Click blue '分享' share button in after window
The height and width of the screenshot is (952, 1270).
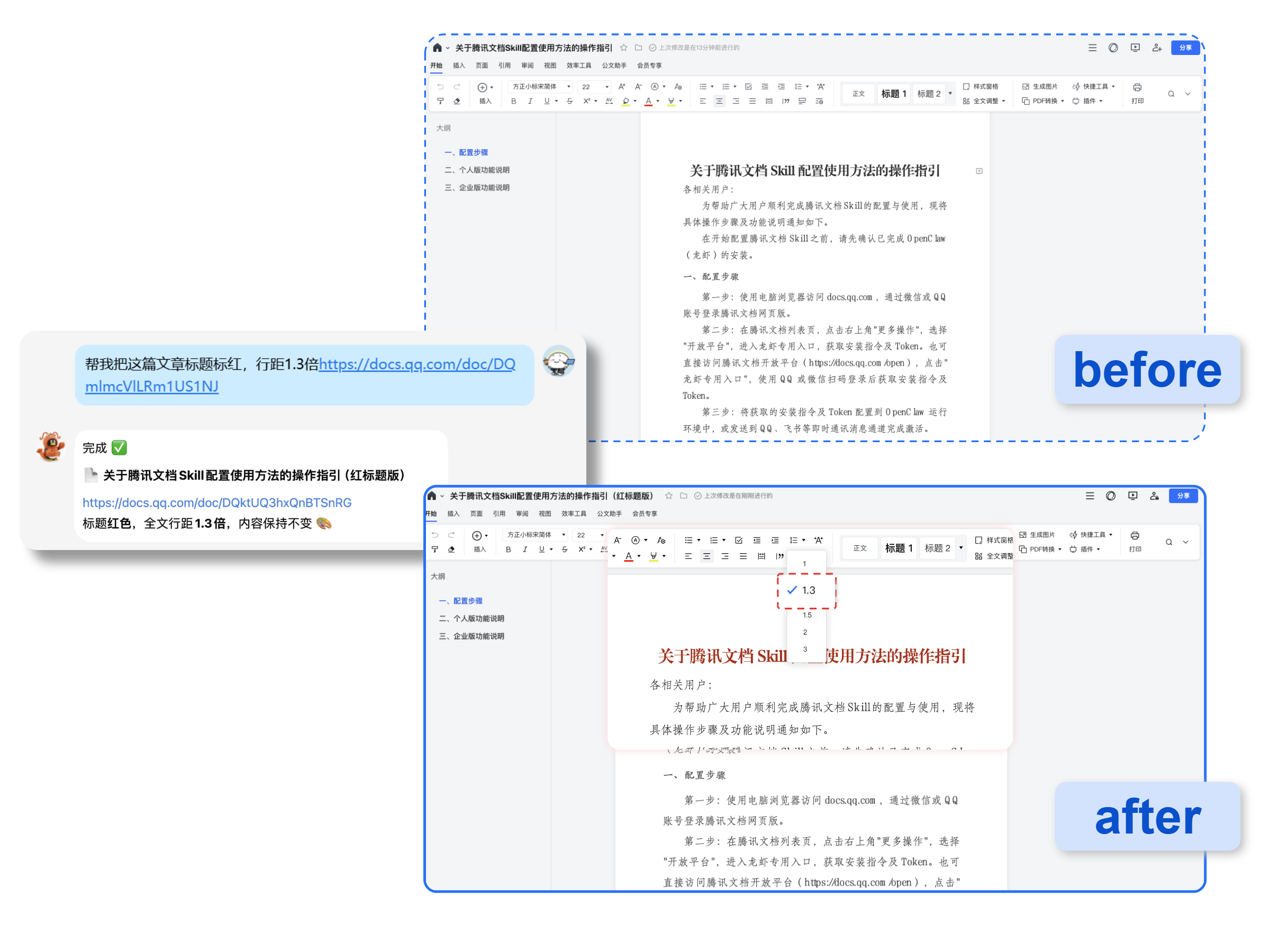click(1183, 496)
